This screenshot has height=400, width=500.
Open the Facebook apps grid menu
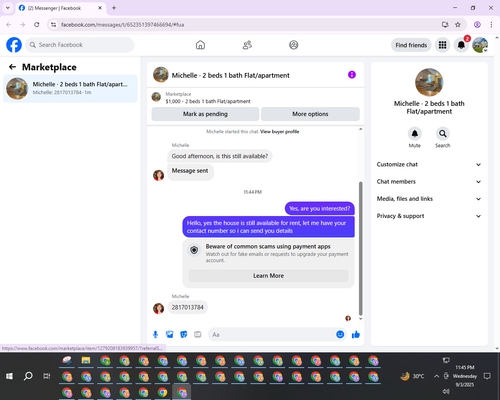[442, 45]
